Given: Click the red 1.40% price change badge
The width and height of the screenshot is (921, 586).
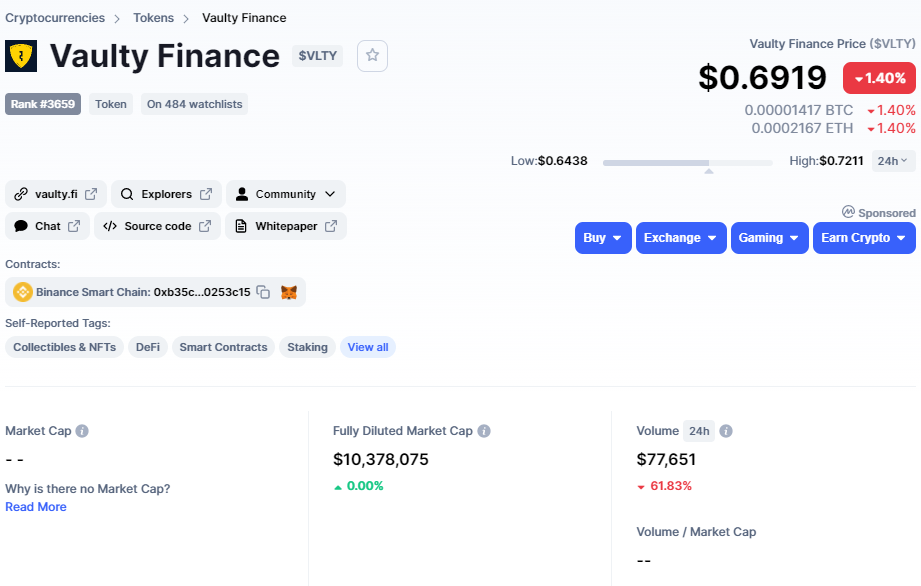Looking at the screenshot, I should [879, 78].
